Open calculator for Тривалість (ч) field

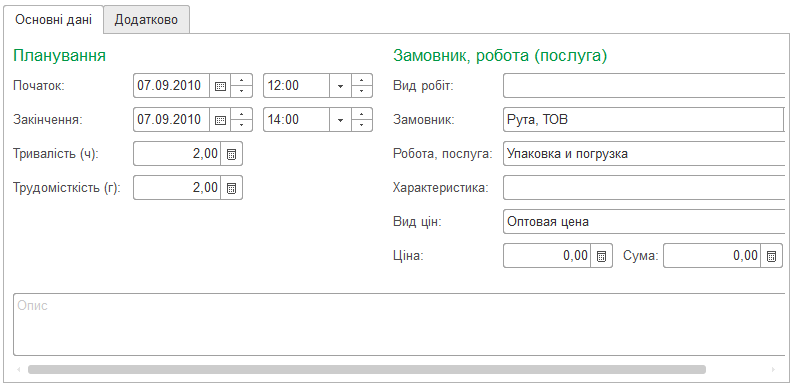pyautogui.click(x=231, y=154)
